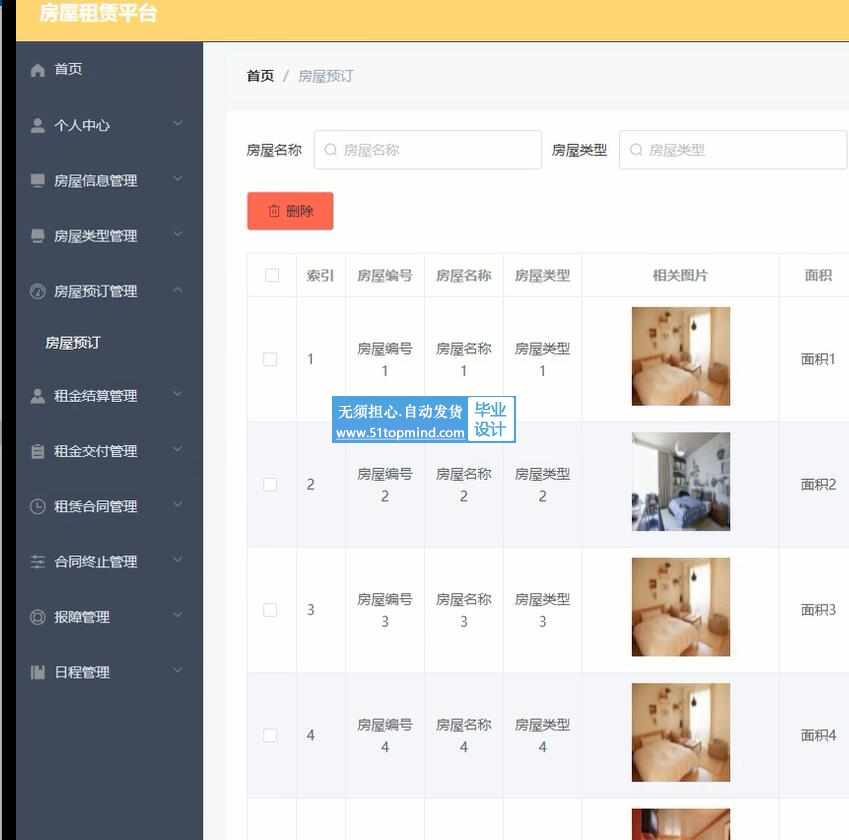The width and height of the screenshot is (849, 840).
Task: Click cell 房屋名称 3
Action: point(464,610)
